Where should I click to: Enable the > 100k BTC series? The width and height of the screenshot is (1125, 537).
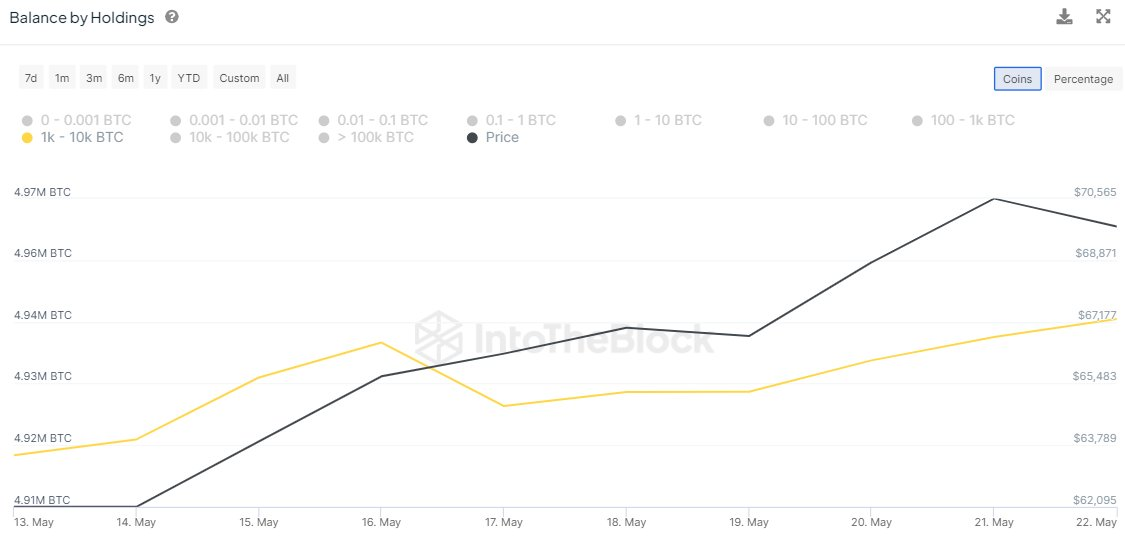[366, 137]
